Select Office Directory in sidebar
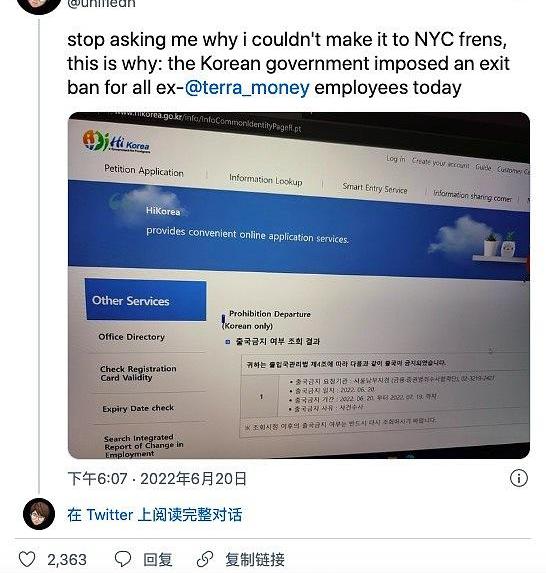This screenshot has width=546, height=573. click(x=131, y=337)
